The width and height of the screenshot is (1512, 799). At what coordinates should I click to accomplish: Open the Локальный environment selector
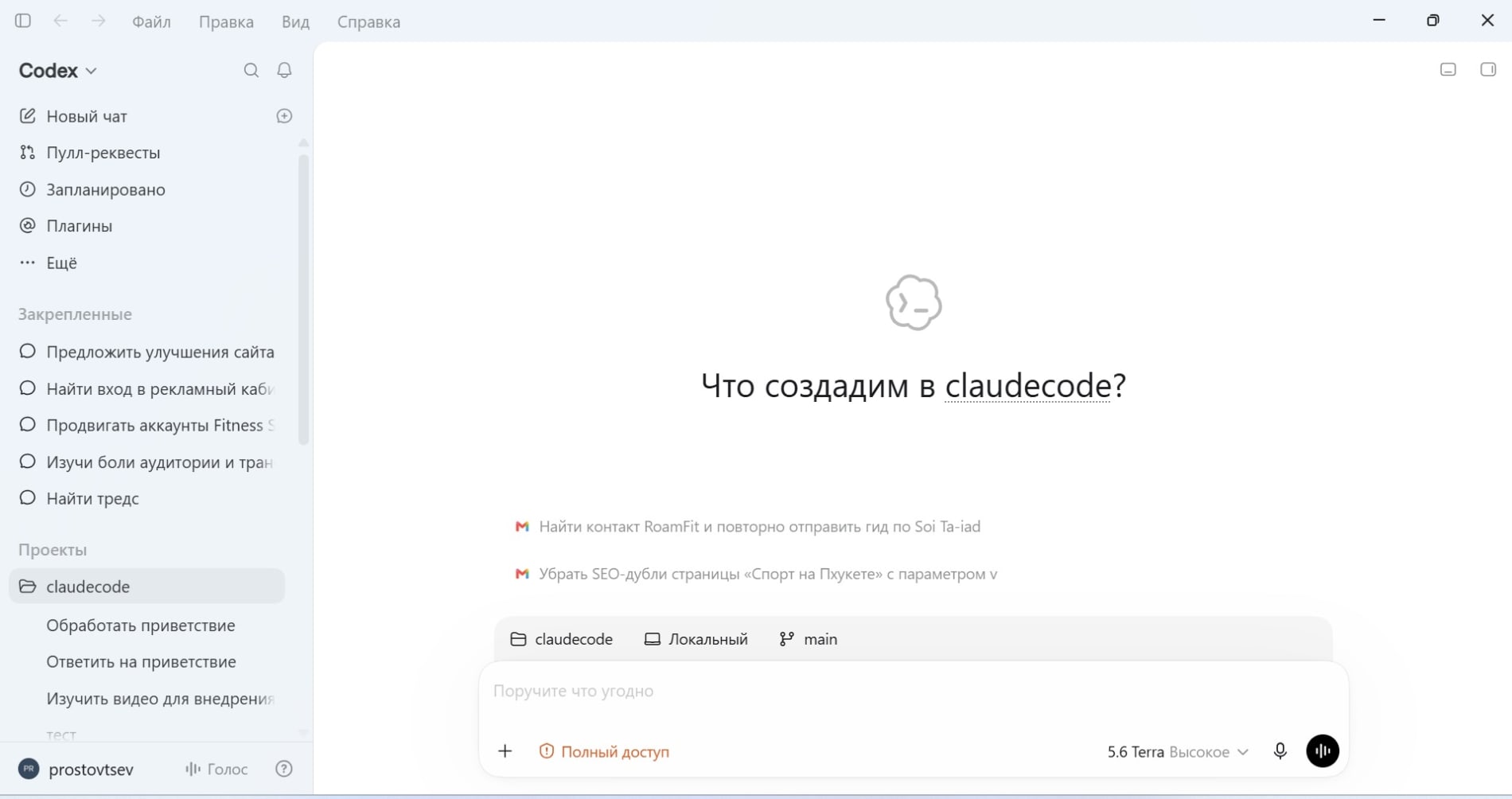696,639
